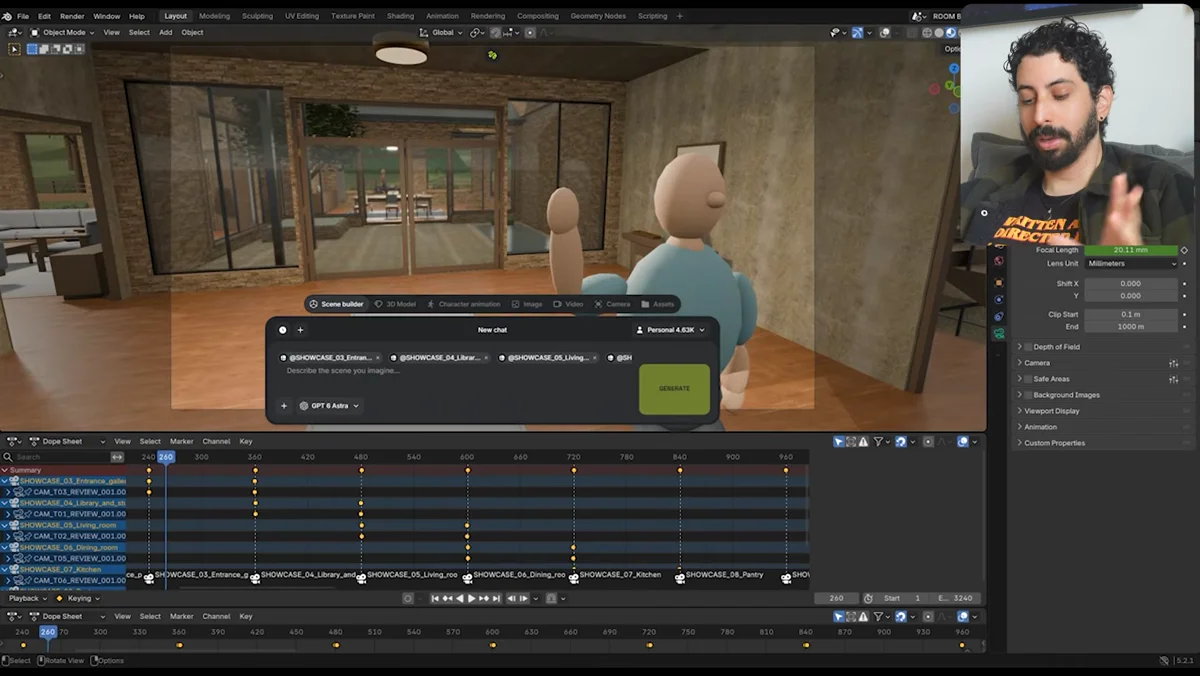Play the animation forward
Viewport: 1200px width, 676px height.
472,598
